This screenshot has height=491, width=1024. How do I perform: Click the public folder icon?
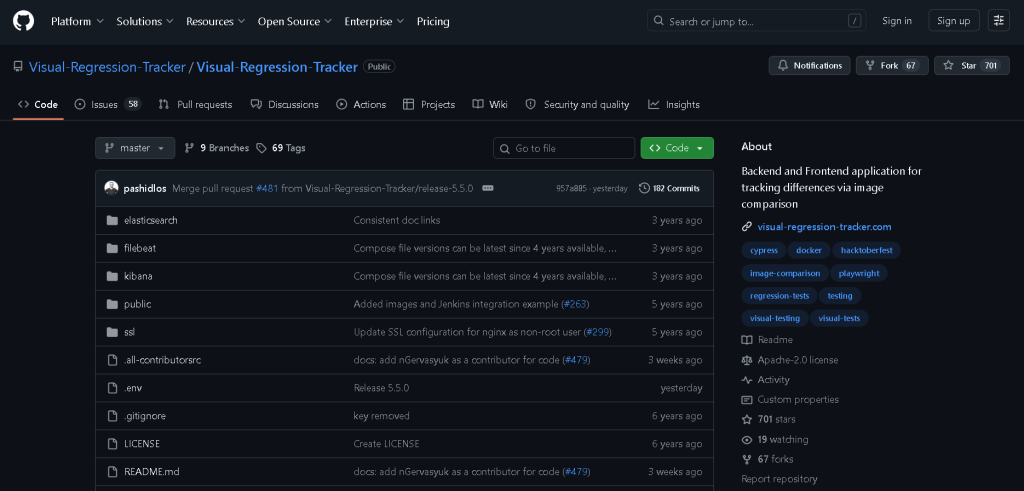(112, 304)
